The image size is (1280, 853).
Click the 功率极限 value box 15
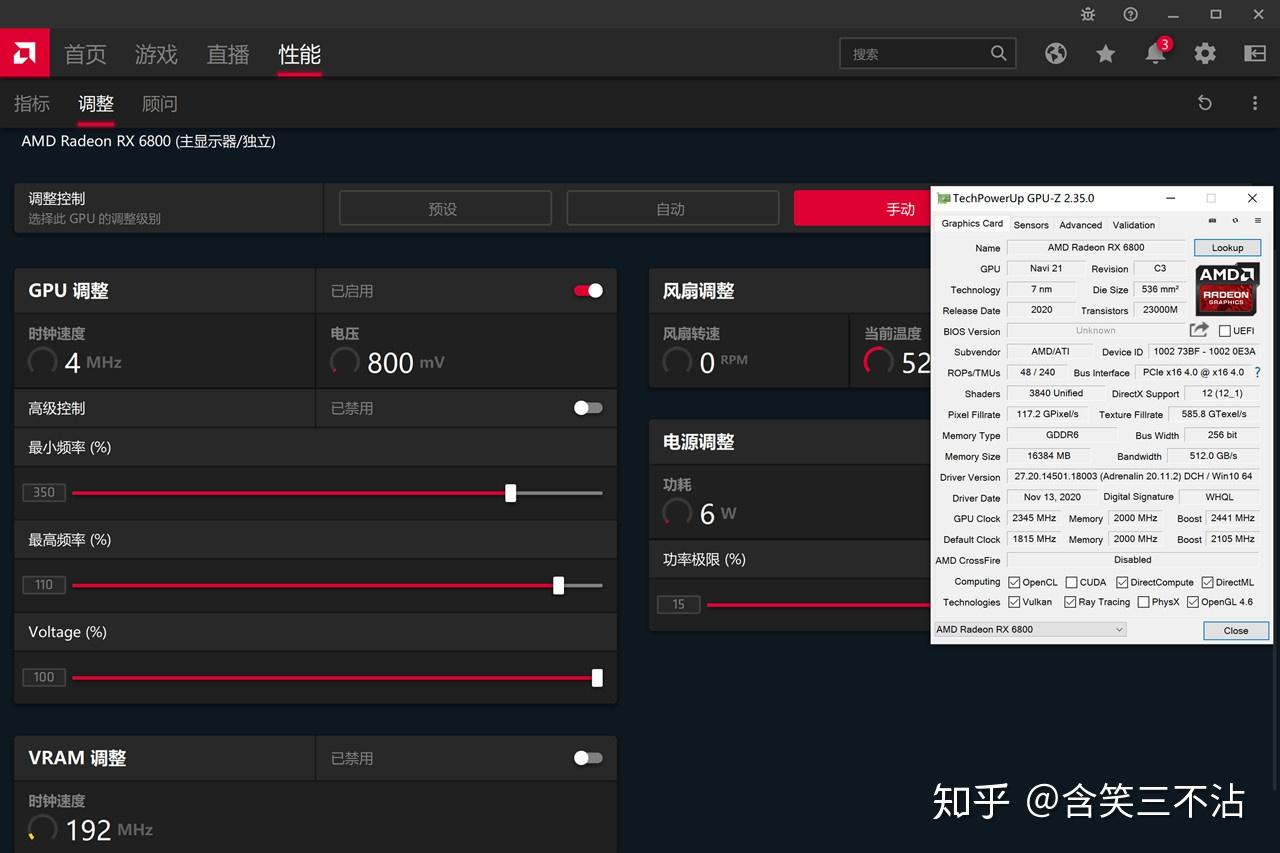point(679,604)
